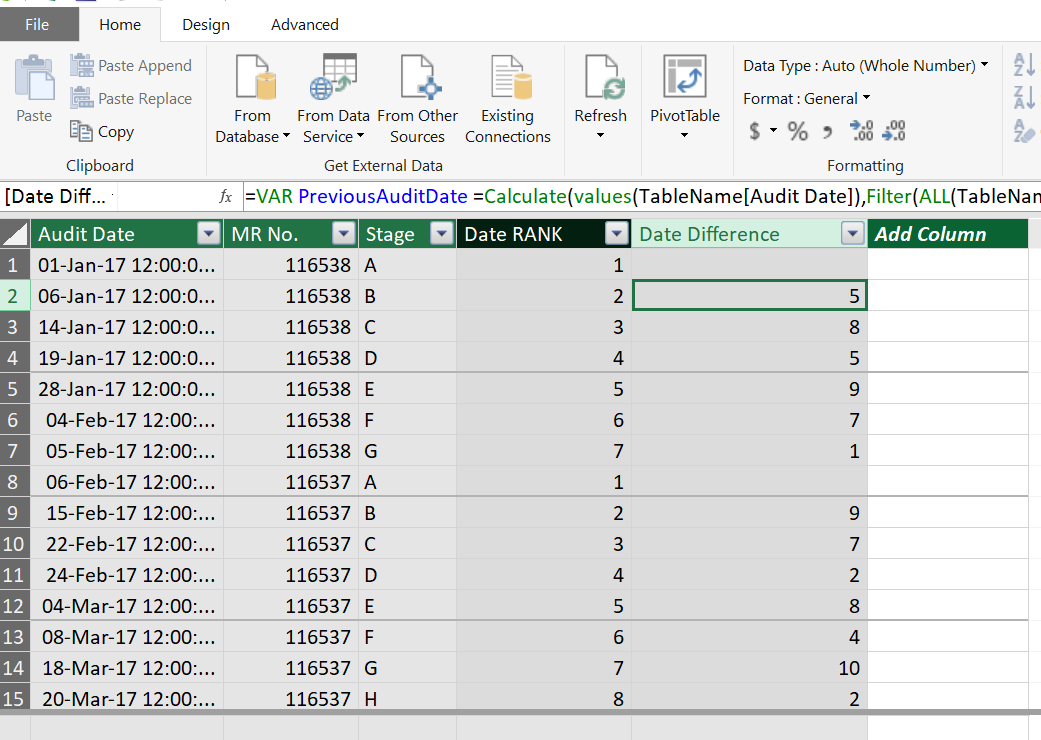Switch to the Design tab
This screenshot has height=740, width=1041.
(206, 25)
